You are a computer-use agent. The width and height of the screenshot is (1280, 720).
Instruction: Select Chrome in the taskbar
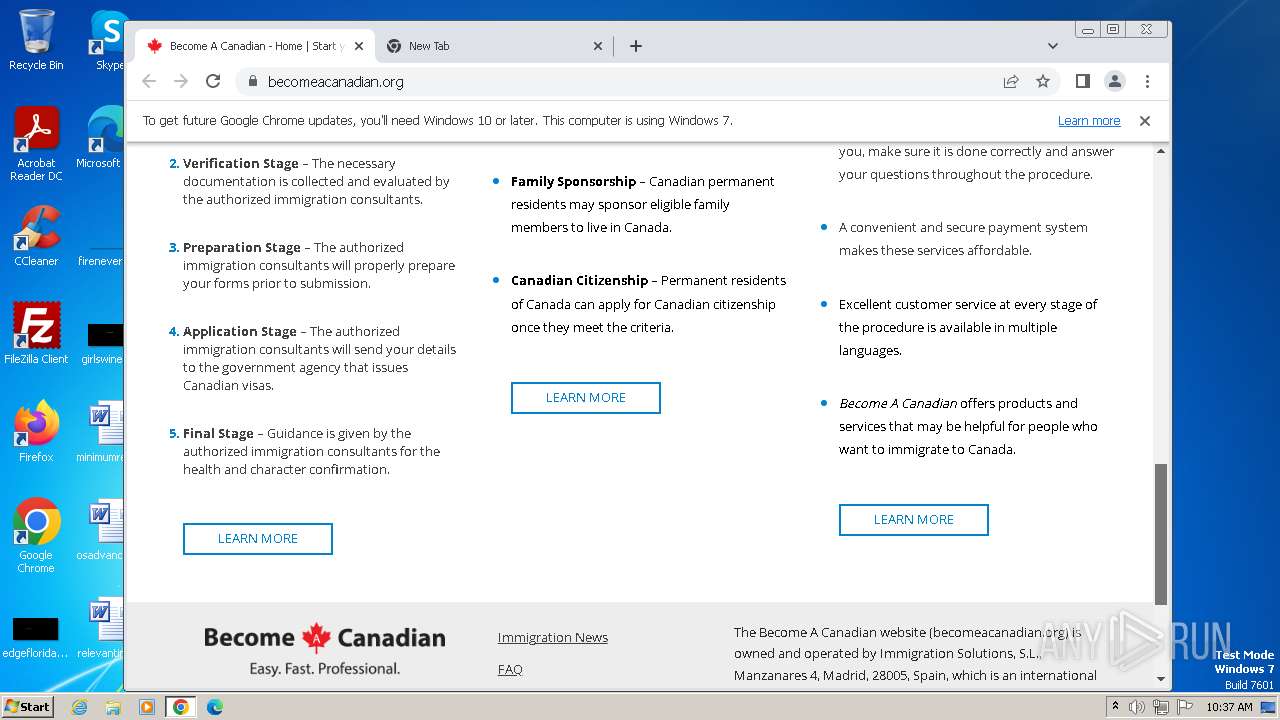click(x=180, y=707)
